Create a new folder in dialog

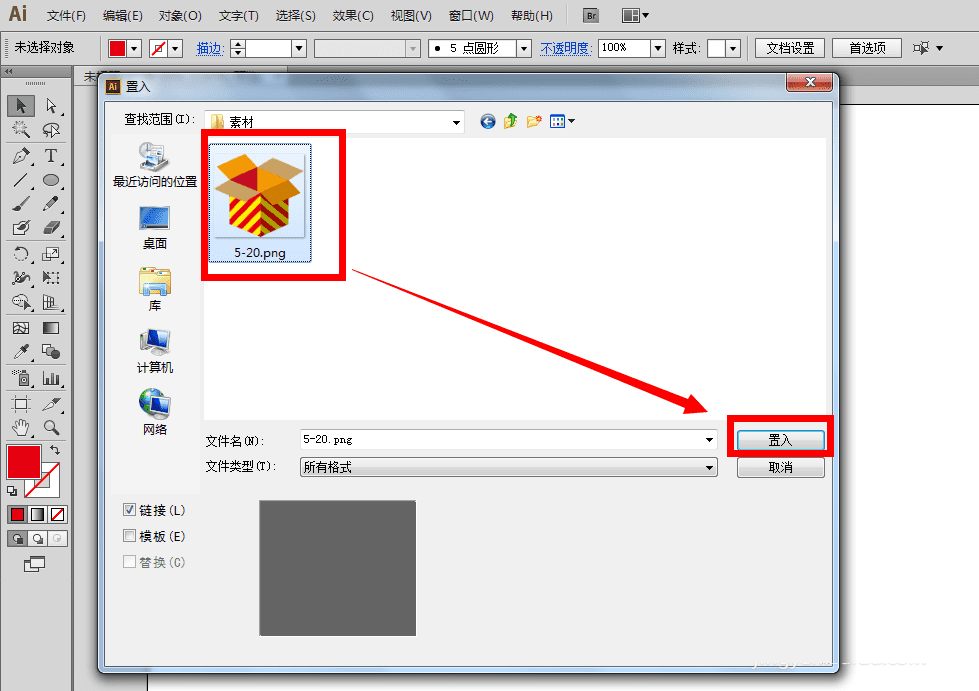pyautogui.click(x=534, y=121)
